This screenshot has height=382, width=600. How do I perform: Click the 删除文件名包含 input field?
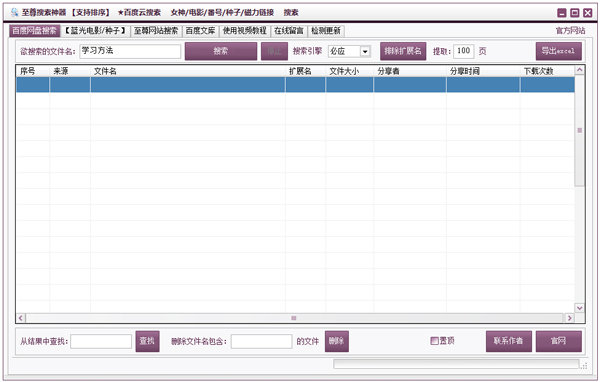[261, 341]
